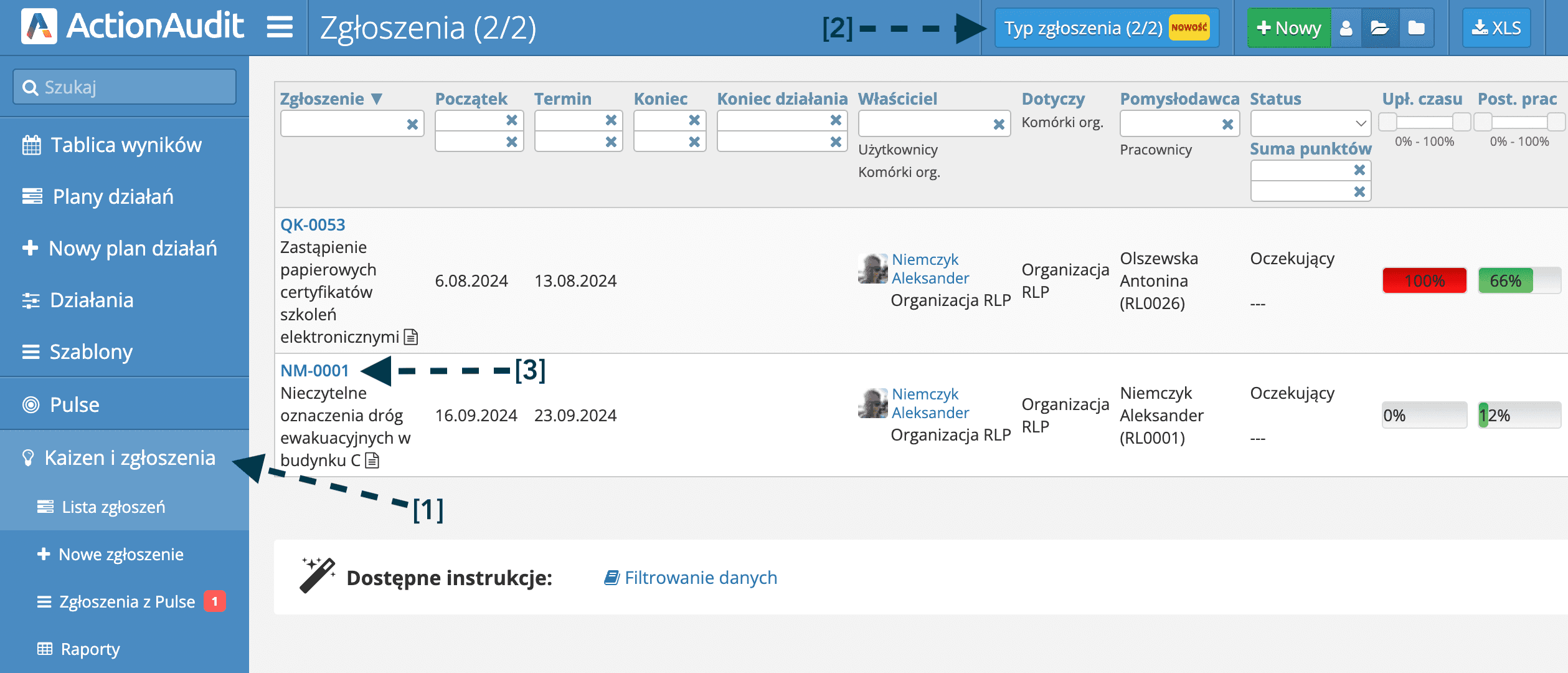Clear the upper Koniec działania filter

836,120
